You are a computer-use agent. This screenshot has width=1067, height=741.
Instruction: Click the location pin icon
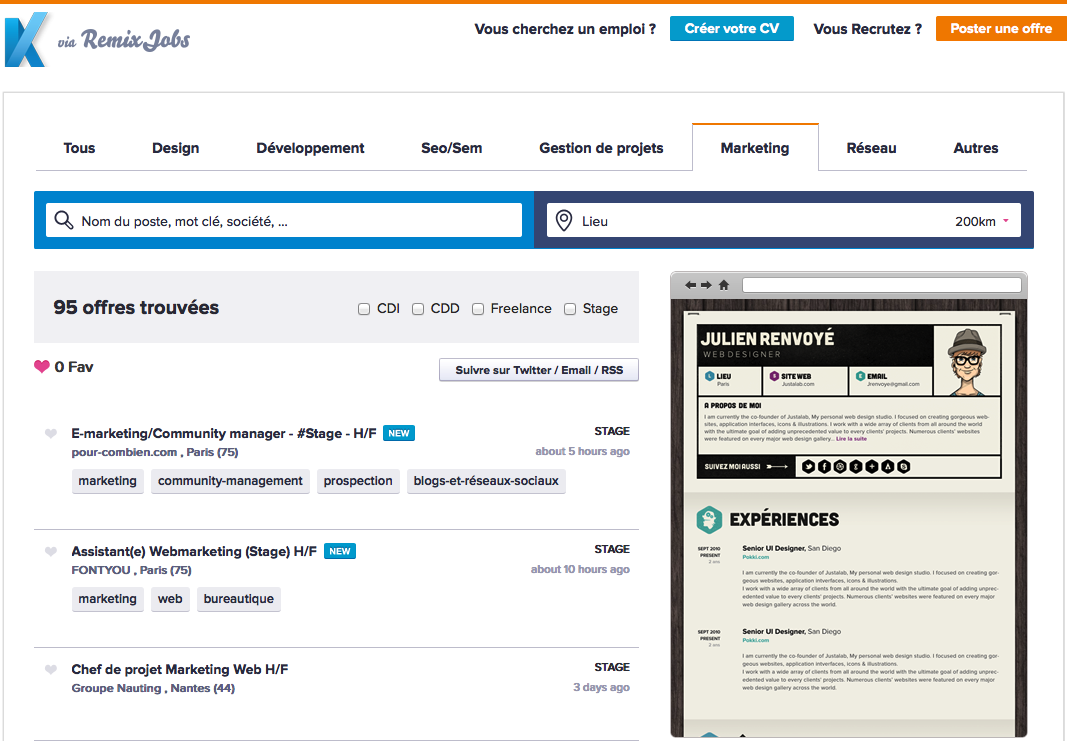pyautogui.click(x=564, y=221)
